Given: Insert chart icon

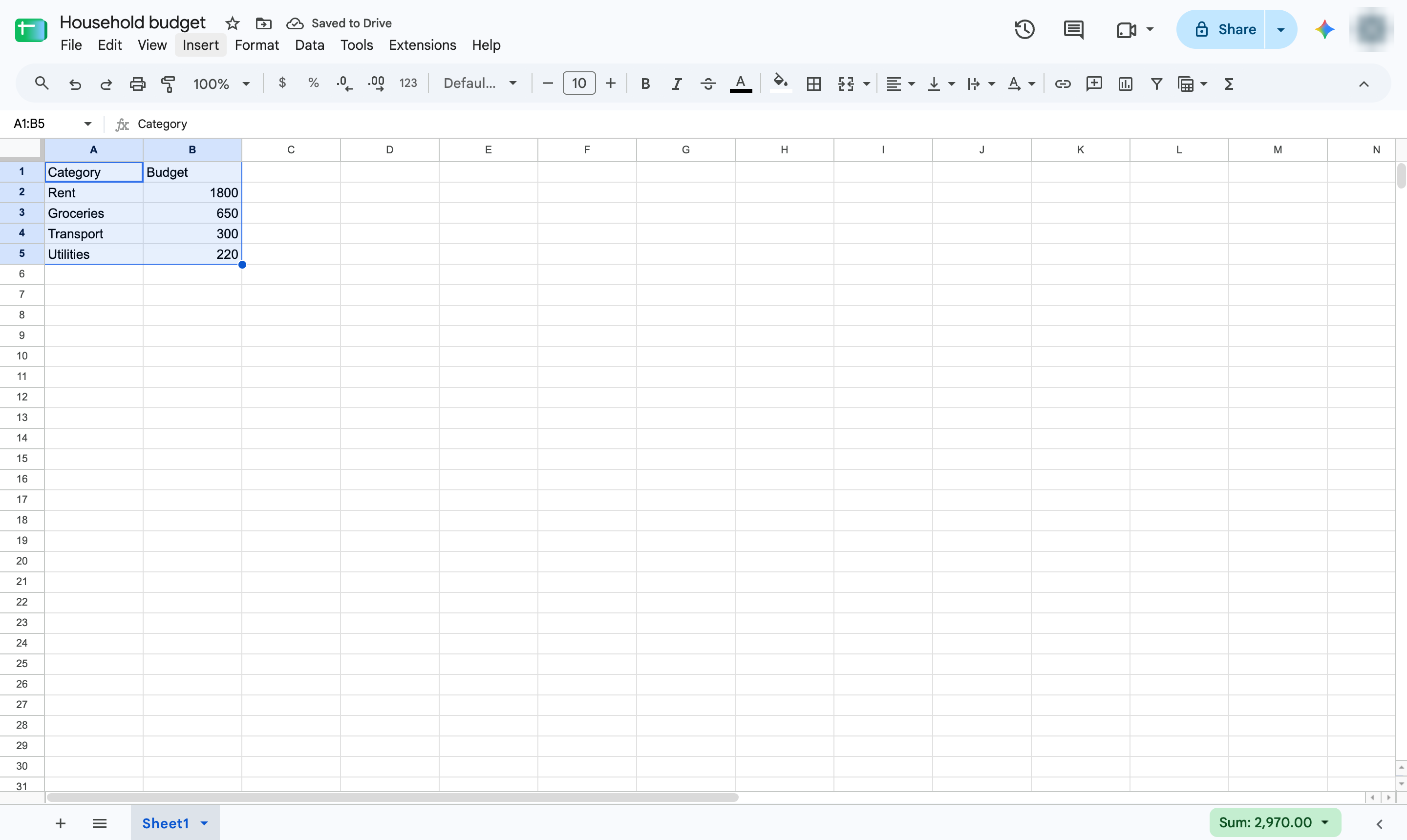Looking at the screenshot, I should pyautogui.click(x=1125, y=84).
